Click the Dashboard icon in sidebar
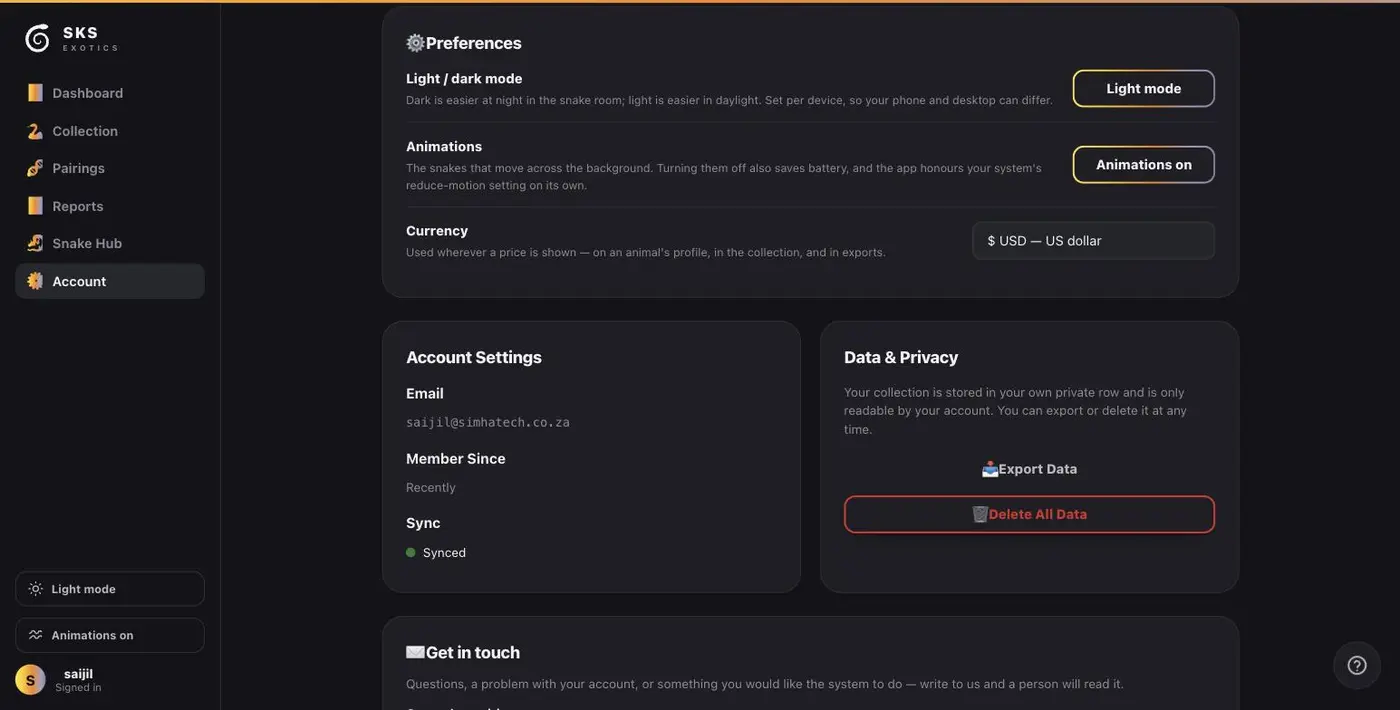 (x=35, y=93)
